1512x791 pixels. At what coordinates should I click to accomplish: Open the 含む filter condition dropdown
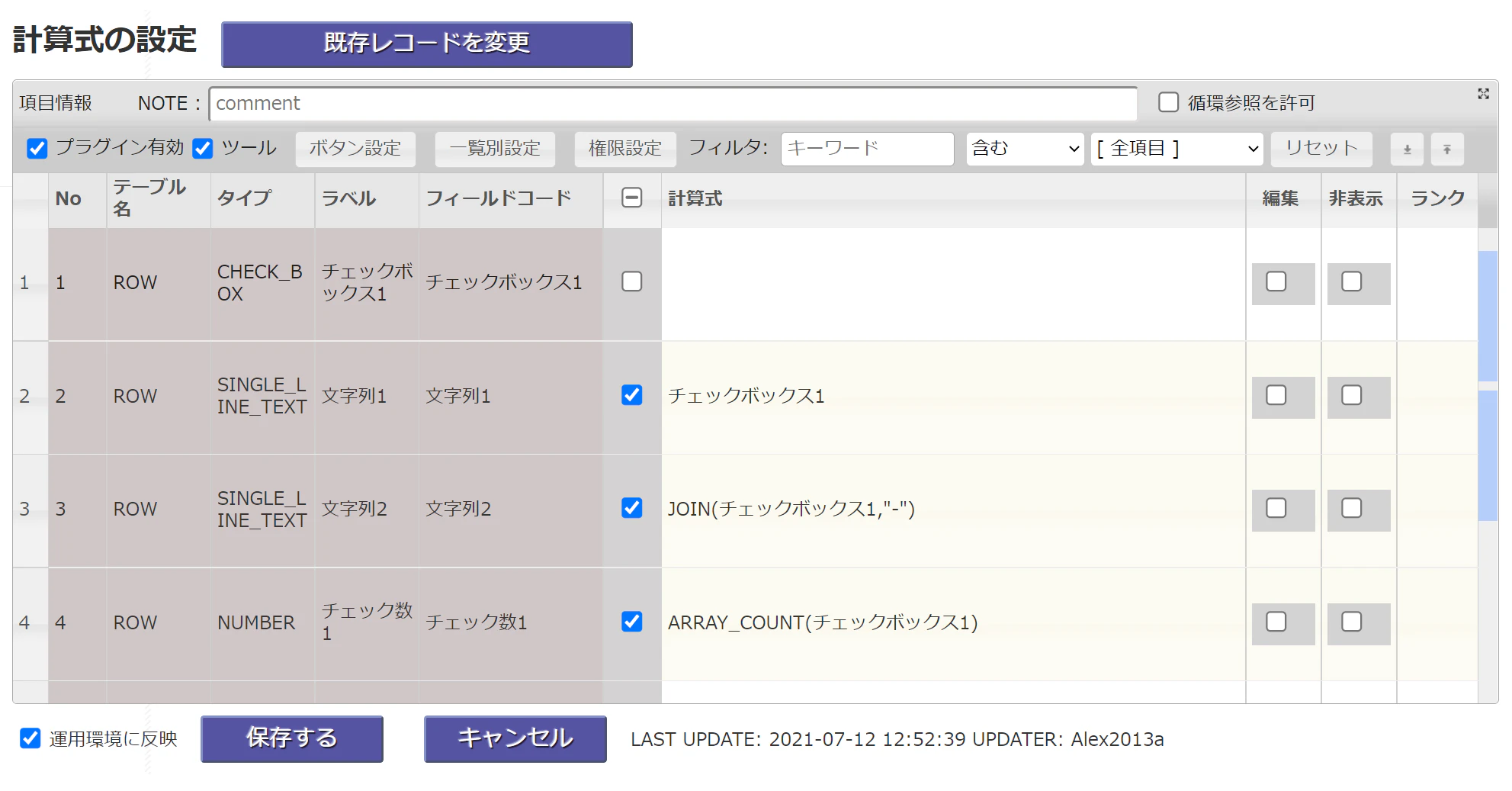click(1025, 149)
